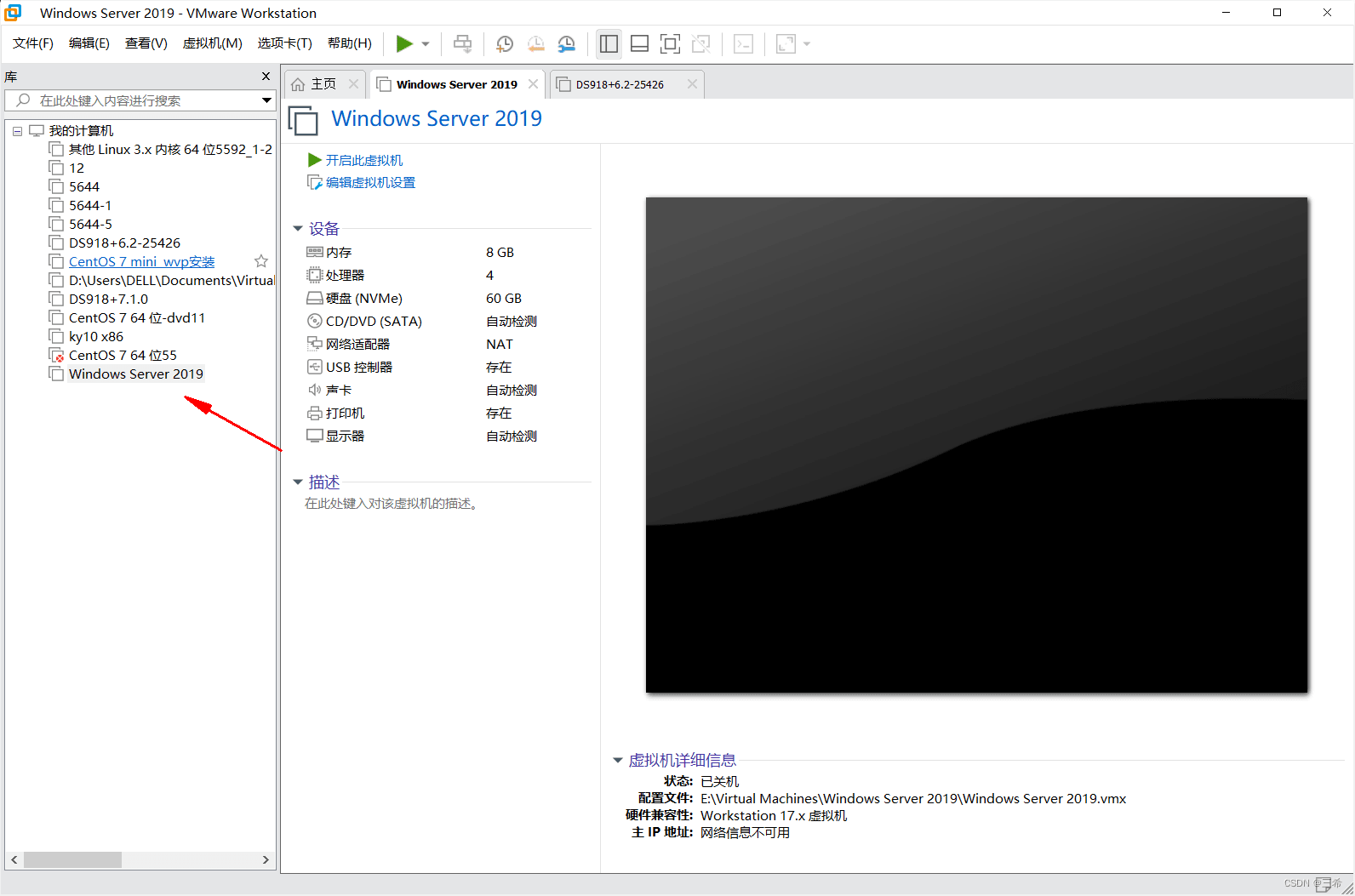Select the 我的计算机 tree item
This screenshot has height=896, width=1355.
coord(81,130)
